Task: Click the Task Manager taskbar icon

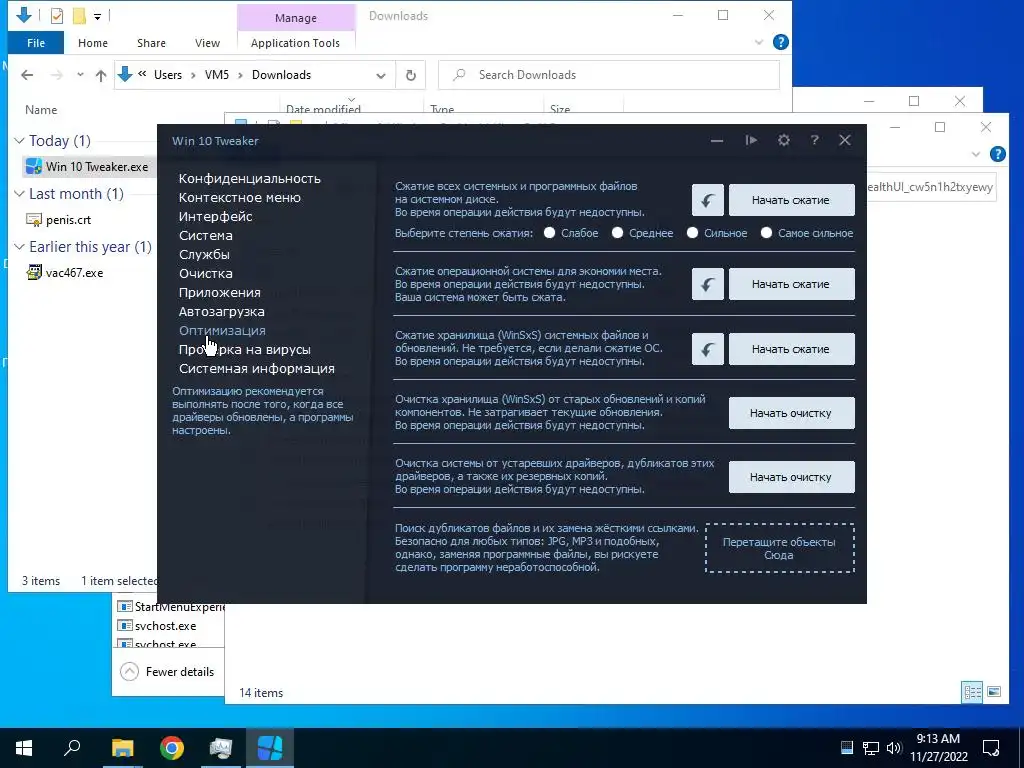Action: tap(221, 748)
